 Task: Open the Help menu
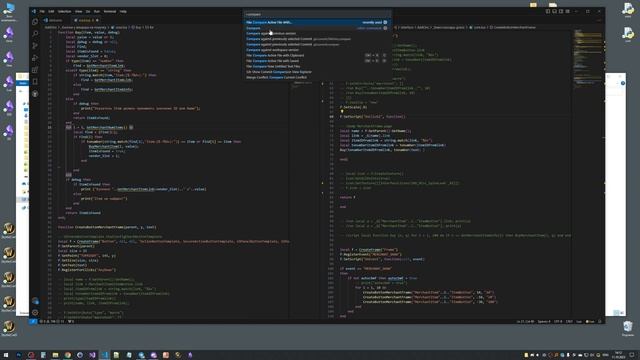(x=123, y=11)
